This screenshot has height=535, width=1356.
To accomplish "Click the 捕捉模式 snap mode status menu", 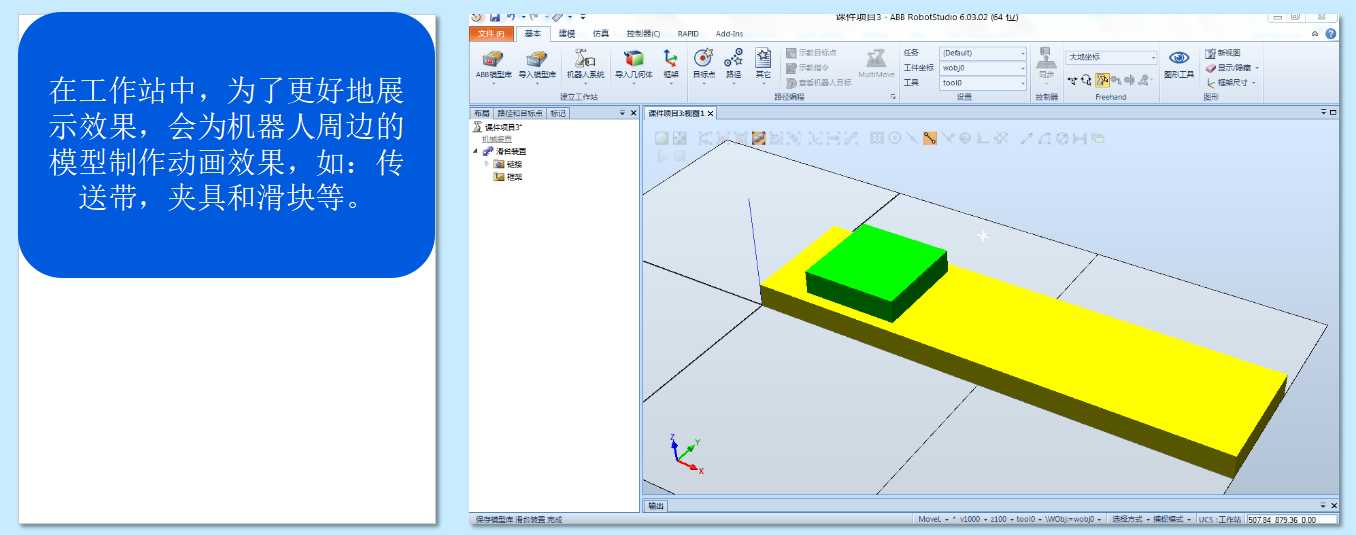I will click(1173, 520).
